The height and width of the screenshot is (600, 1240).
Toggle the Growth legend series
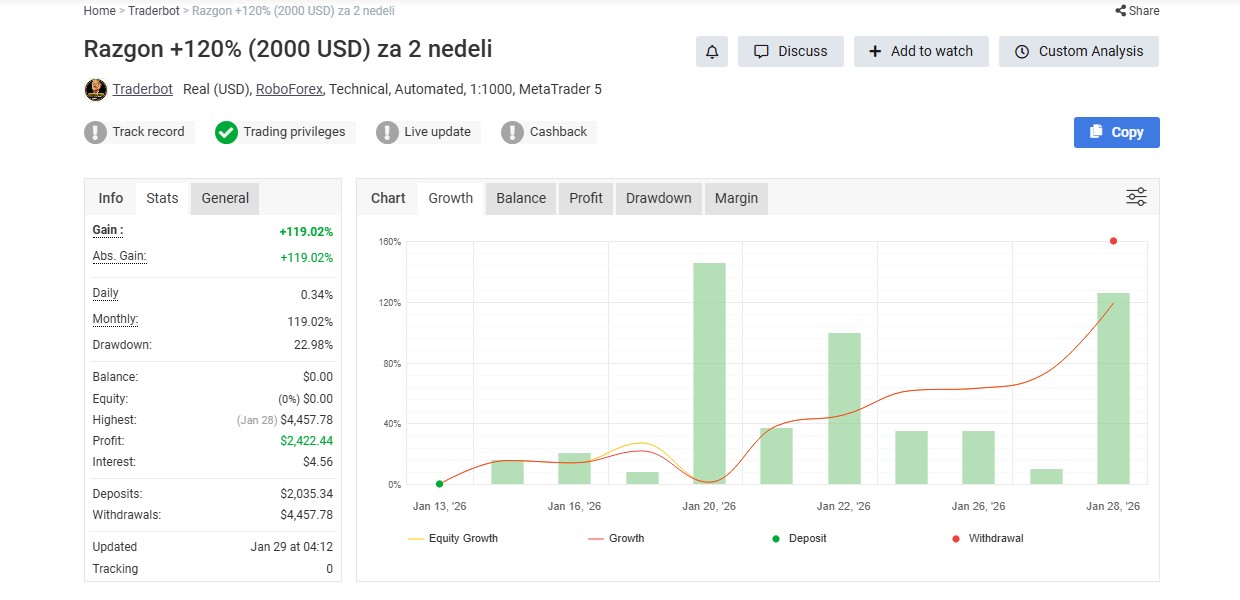point(616,538)
